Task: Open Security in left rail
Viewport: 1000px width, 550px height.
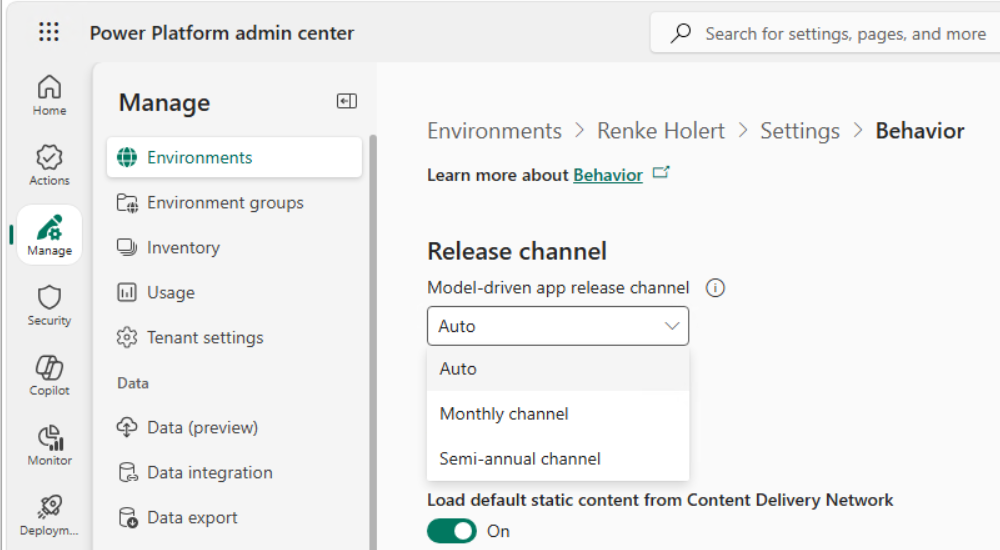Action: [49, 305]
